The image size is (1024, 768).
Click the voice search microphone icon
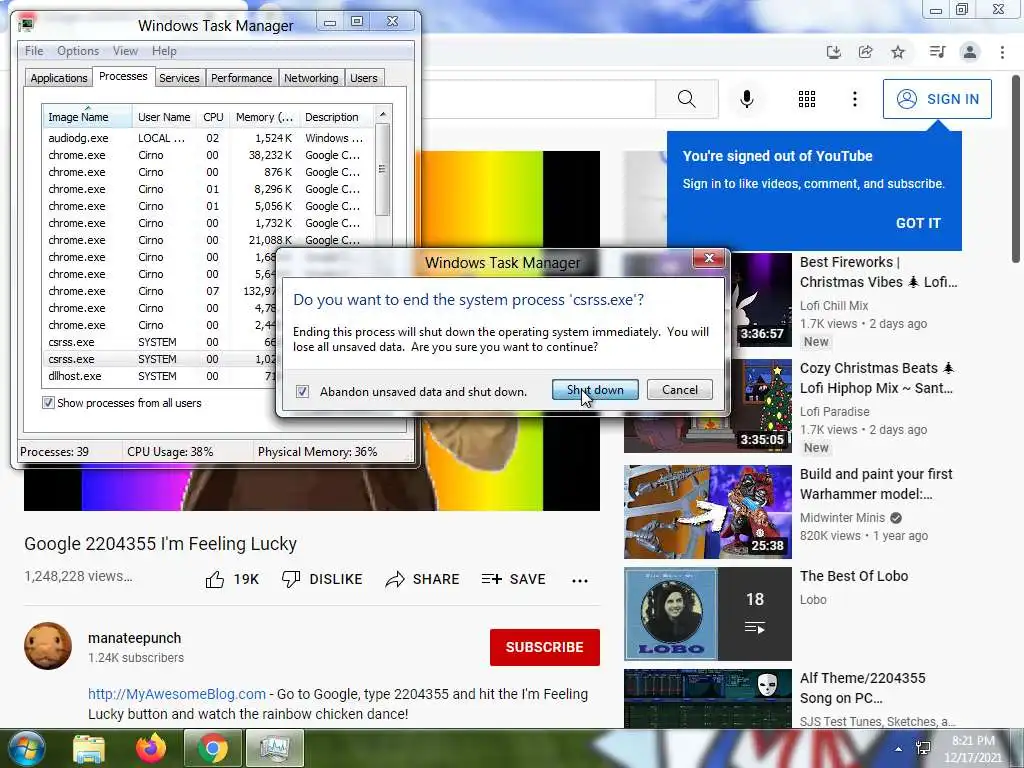(747, 99)
